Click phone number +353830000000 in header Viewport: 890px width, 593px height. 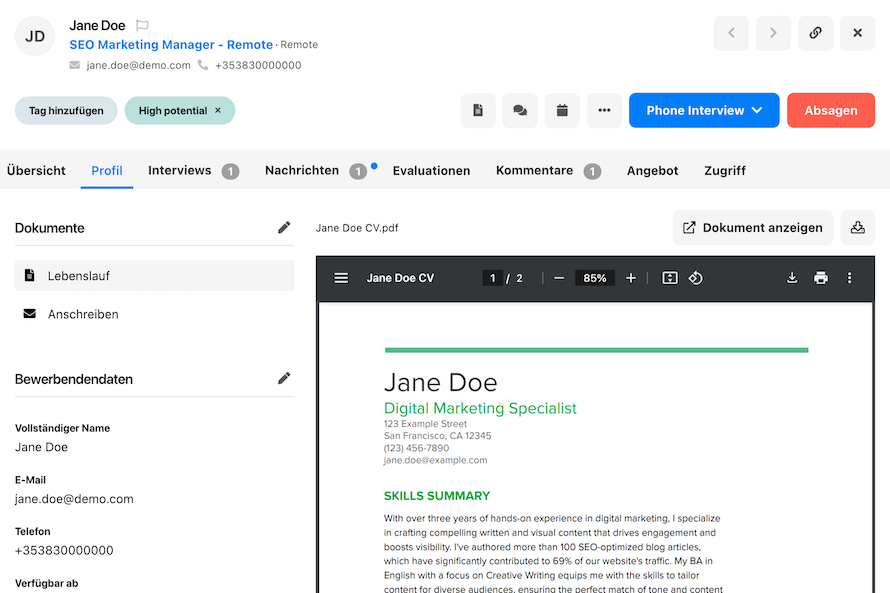[258, 65]
